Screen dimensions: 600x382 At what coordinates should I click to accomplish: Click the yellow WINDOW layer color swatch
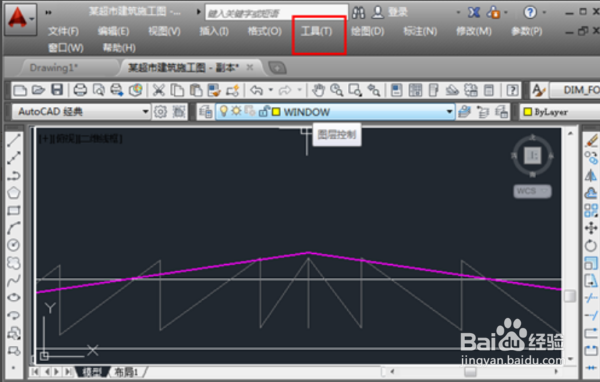click(x=276, y=112)
